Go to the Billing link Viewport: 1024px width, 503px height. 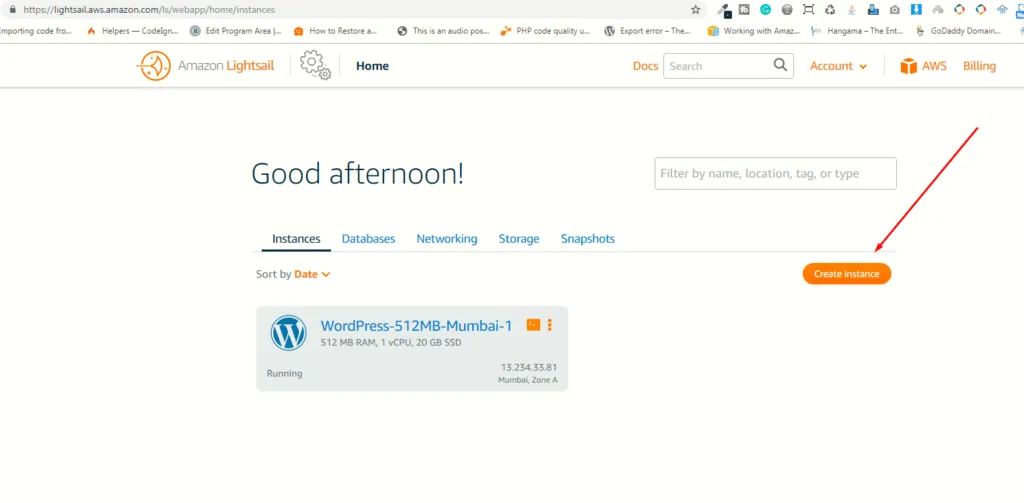tap(979, 66)
